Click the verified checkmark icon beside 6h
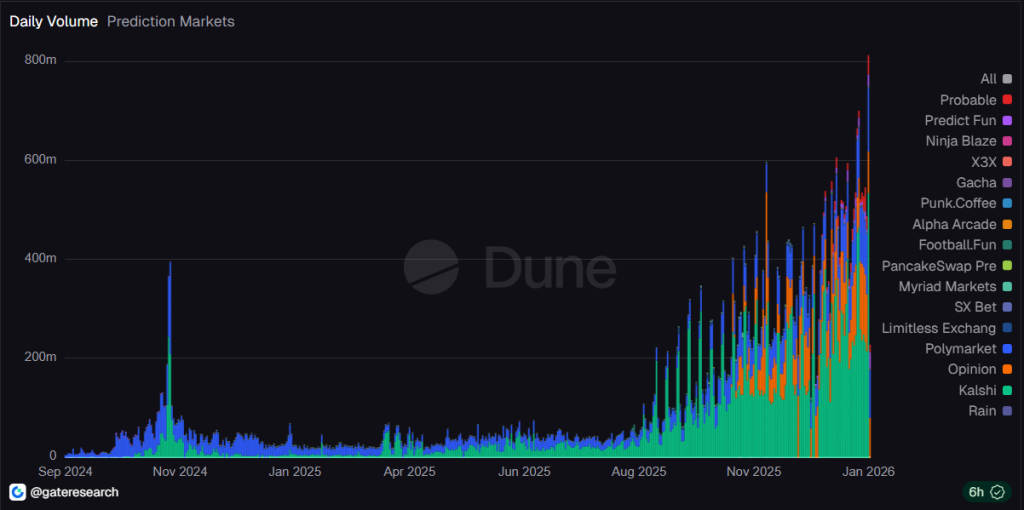The width and height of the screenshot is (1024, 510). point(997,492)
